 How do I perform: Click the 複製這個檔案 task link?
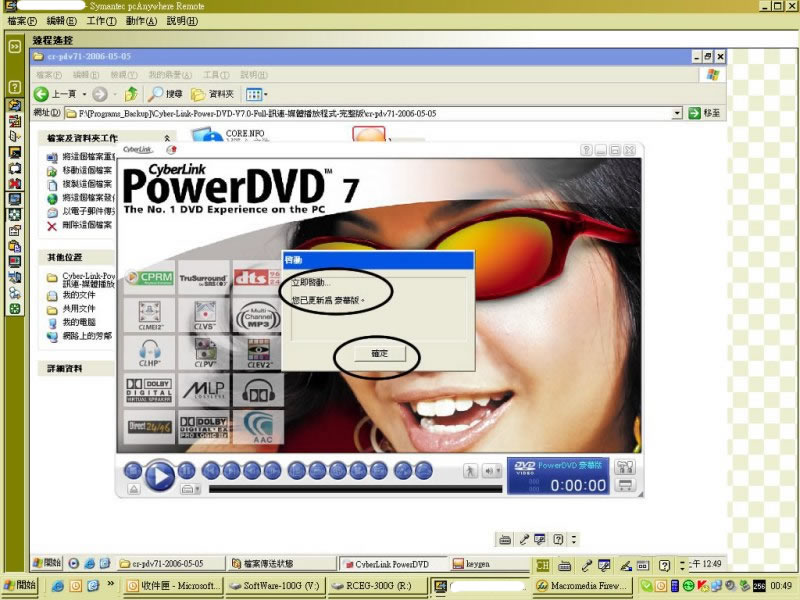(80, 184)
